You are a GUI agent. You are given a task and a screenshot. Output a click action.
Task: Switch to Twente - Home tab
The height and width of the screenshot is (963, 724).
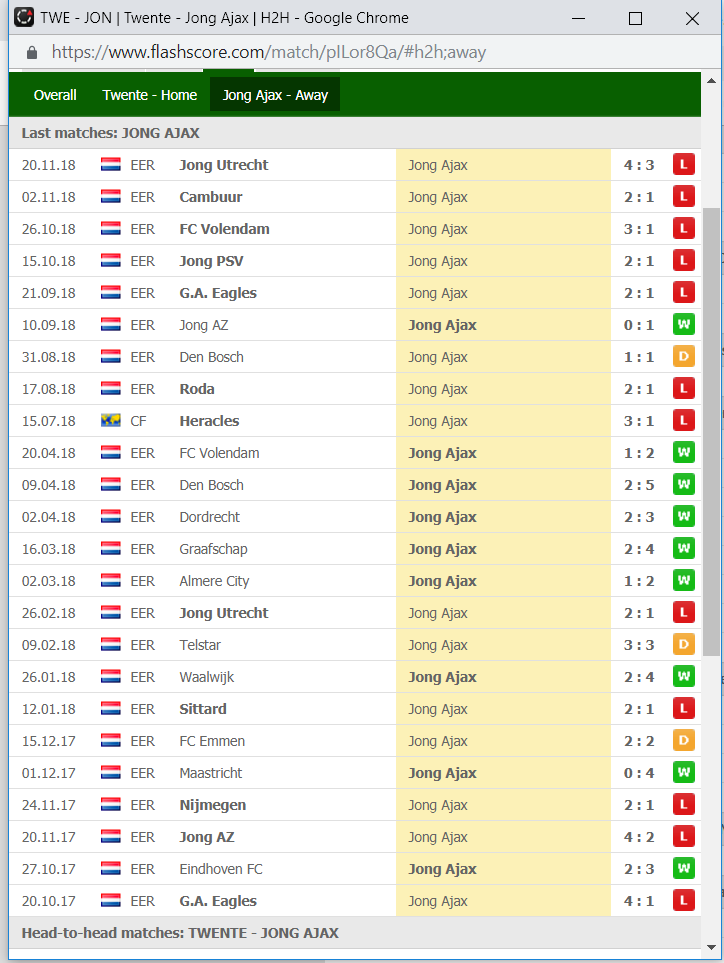point(150,95)
